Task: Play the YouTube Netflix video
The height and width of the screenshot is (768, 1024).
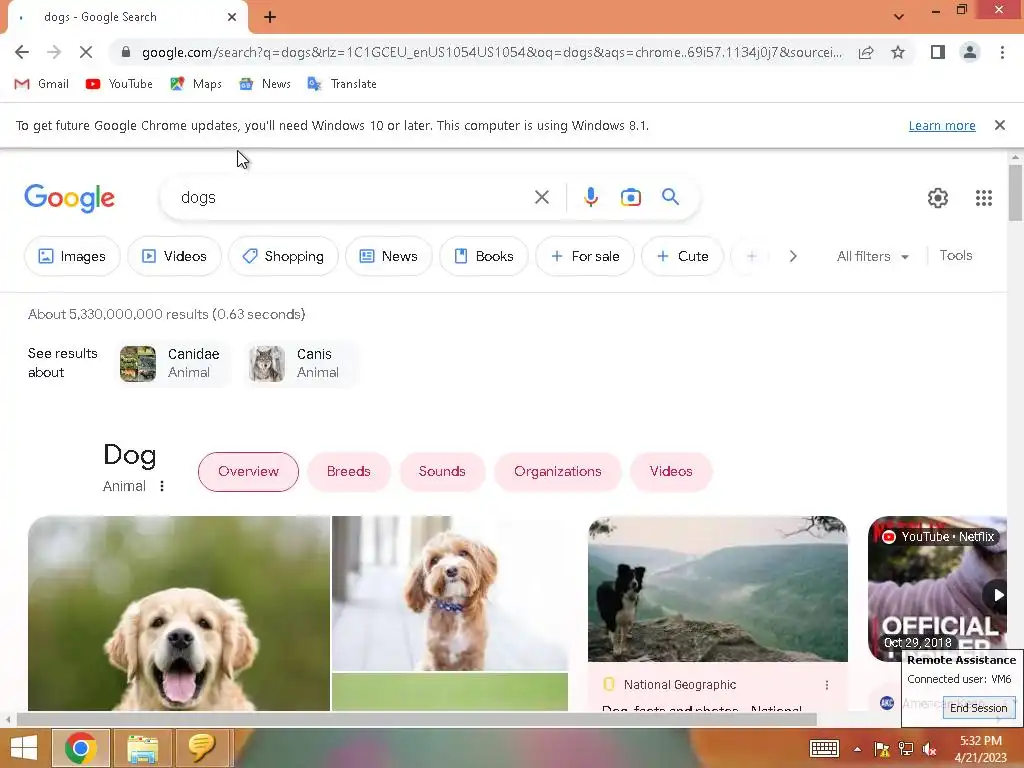Action: (x=997, y=595)
